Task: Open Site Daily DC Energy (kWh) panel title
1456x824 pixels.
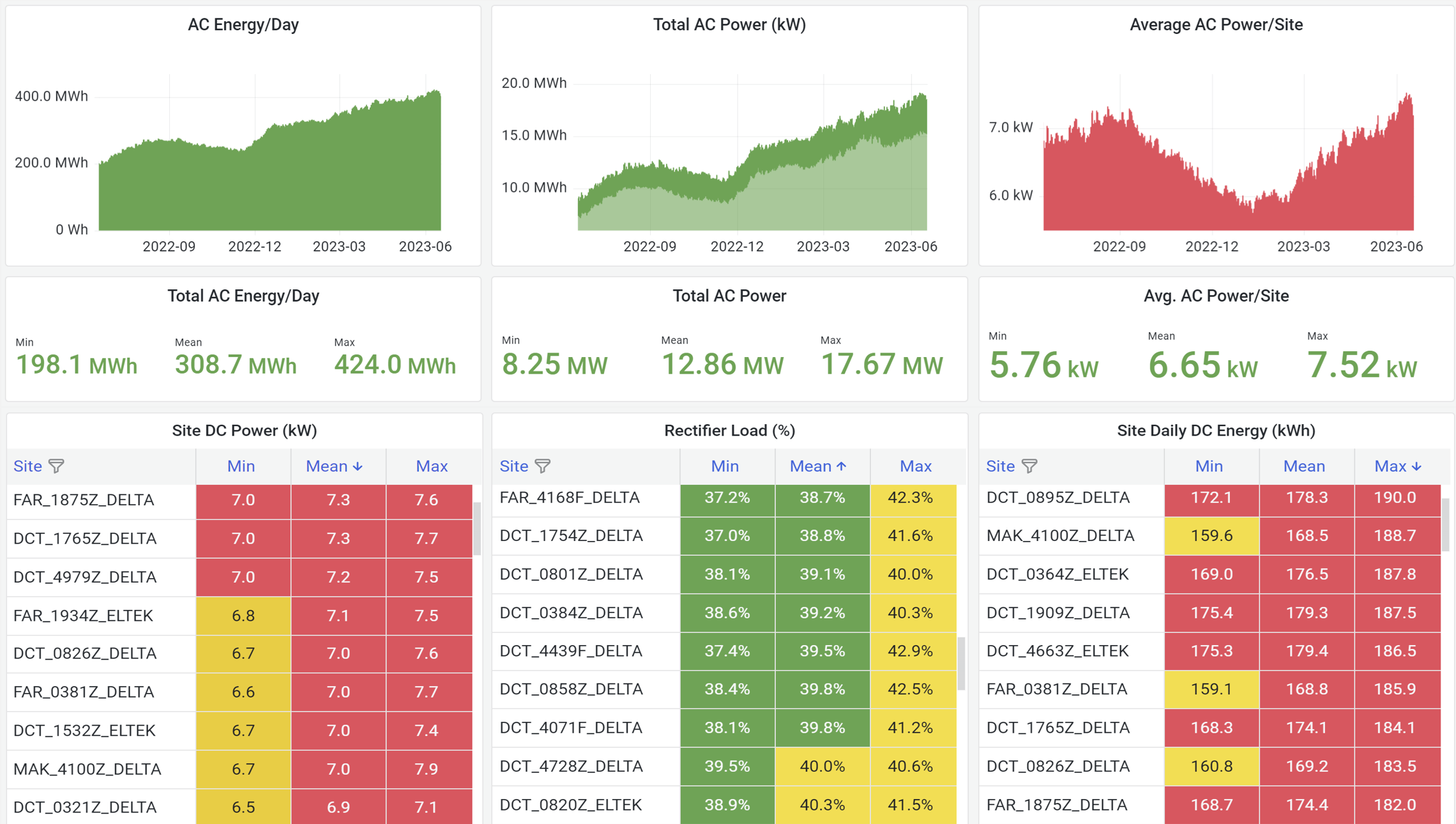Action: pos(1216,431)
